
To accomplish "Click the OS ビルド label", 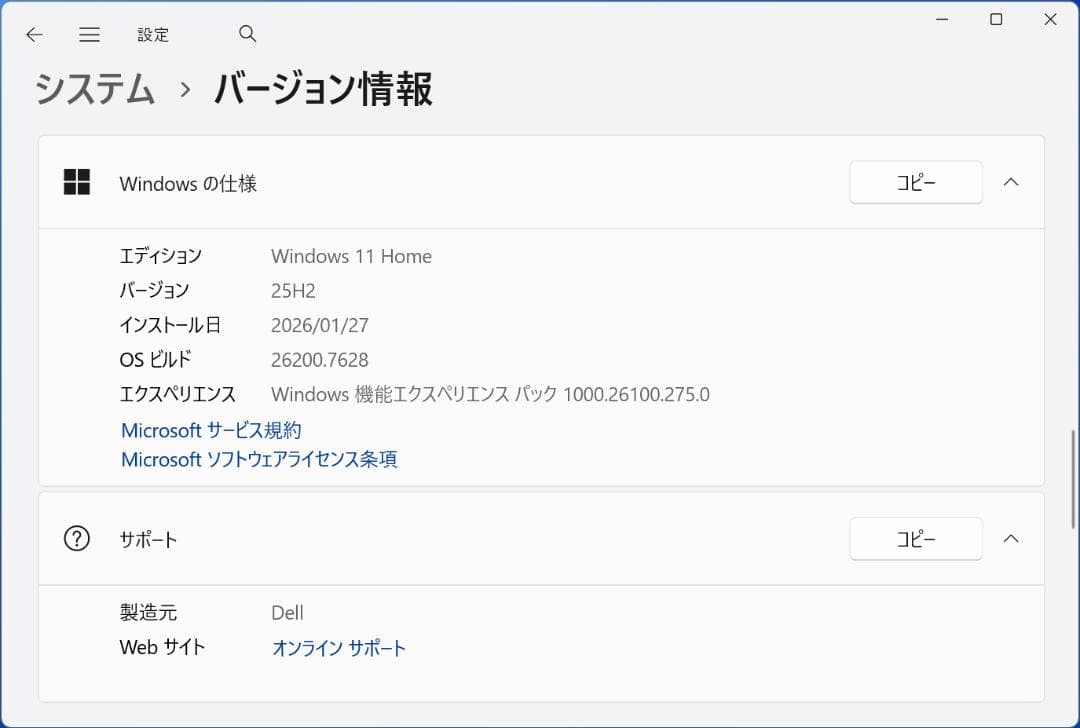I will 155,360.
